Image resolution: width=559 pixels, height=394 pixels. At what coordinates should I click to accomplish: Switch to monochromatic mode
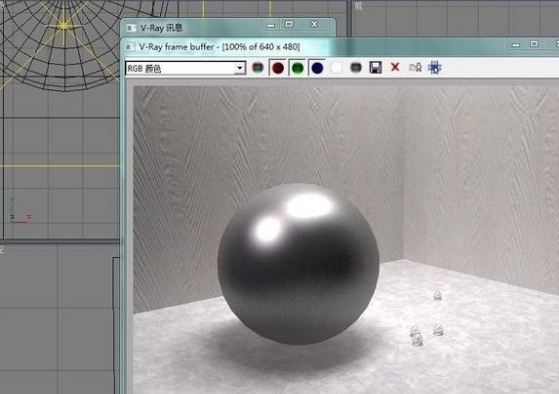pos(355,67)
